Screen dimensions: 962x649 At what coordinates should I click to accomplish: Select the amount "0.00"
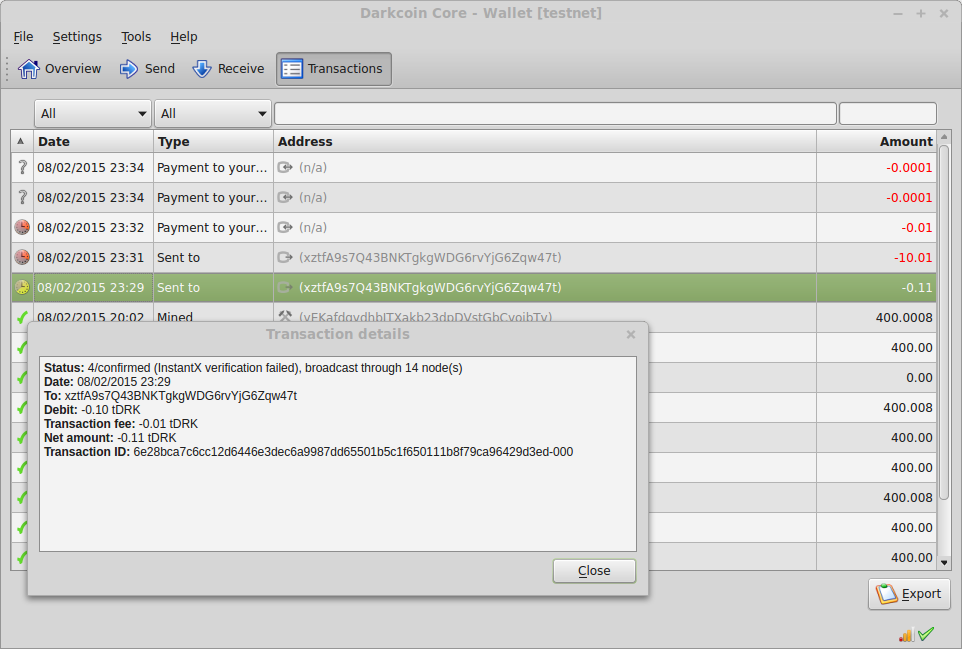[920, 378]
